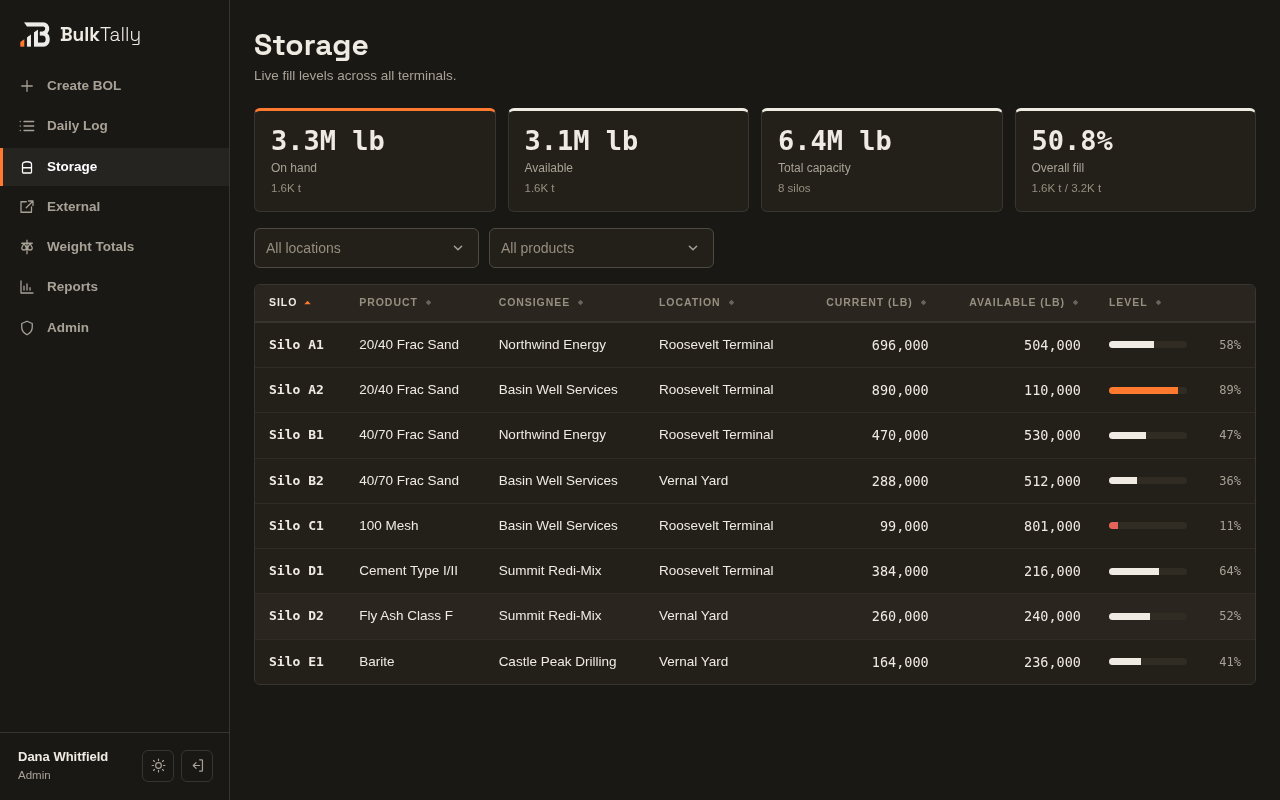This screenshot has width=1280, height=800.
Task: Click the 100 Mesh product cell
Action: pyautogui.click(x=389, y=526)
